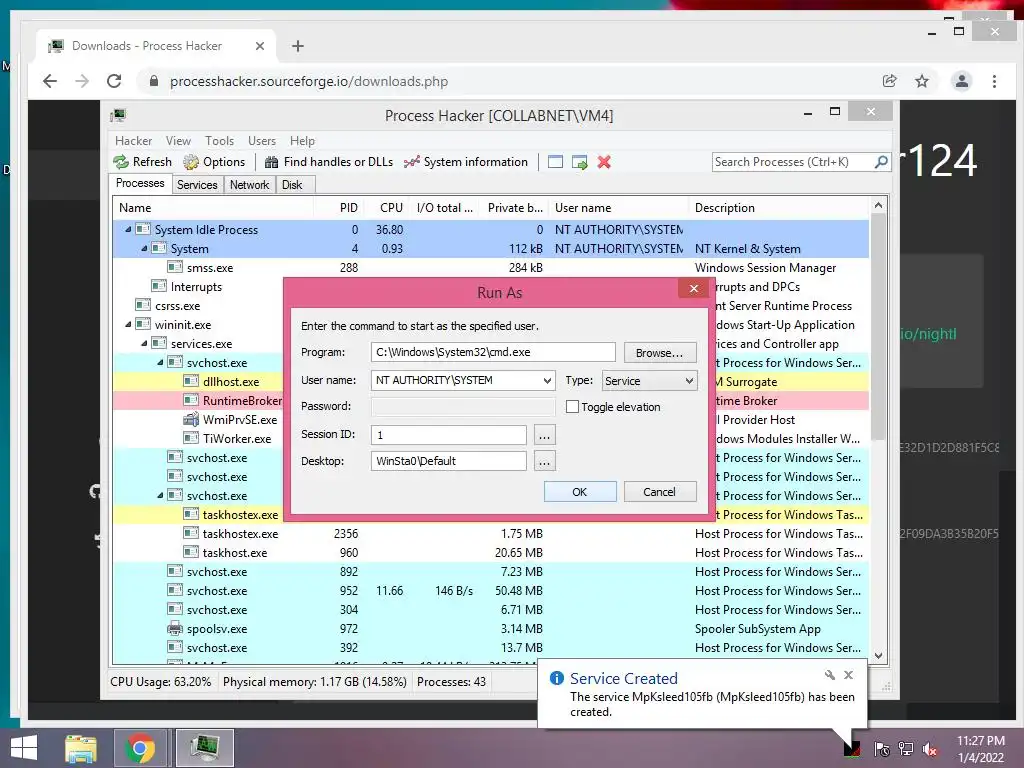
Task: Click the muted volume tray icon
Action: (930, 749)
